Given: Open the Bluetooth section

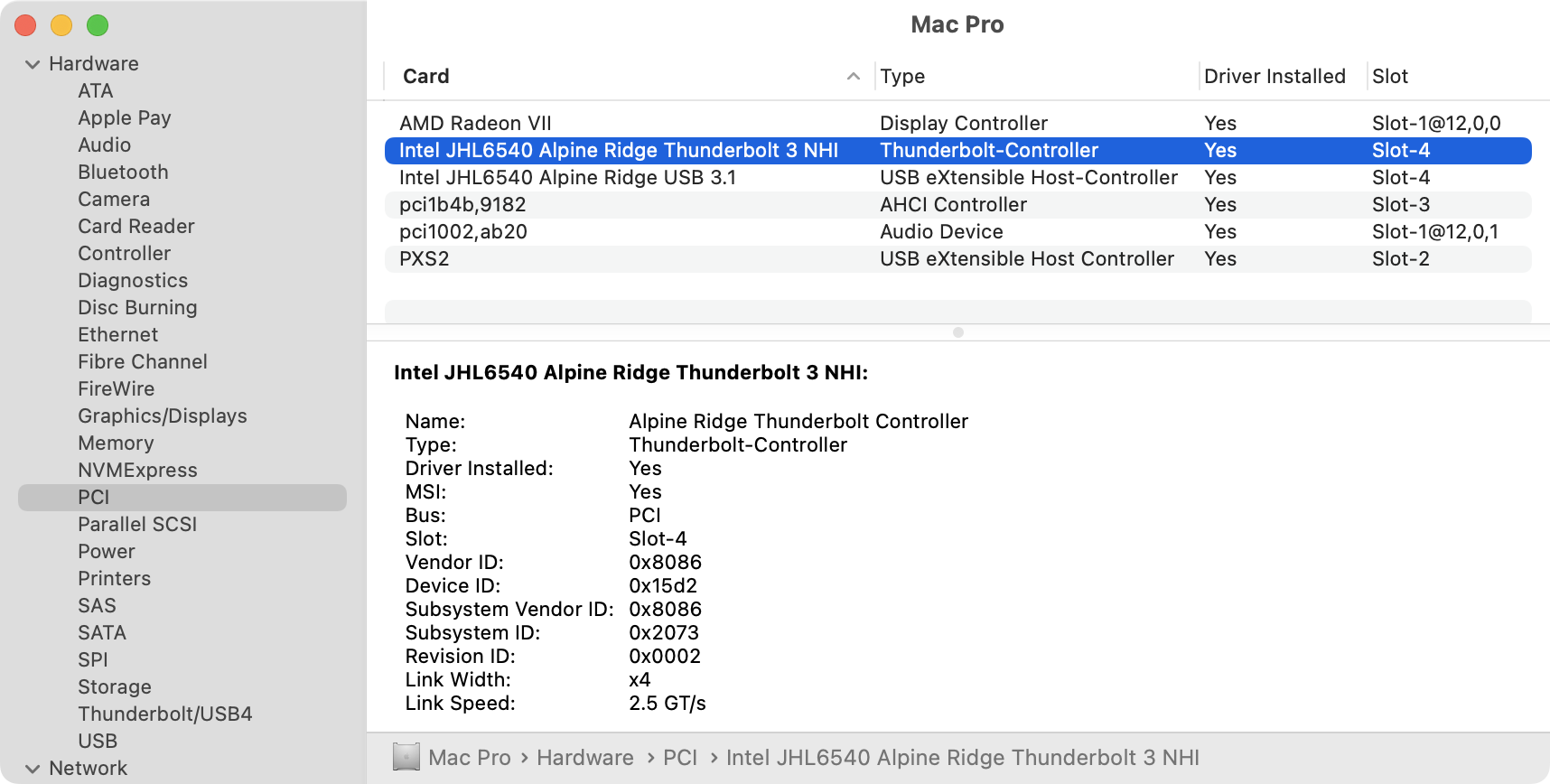Looking at the screenshot, I should pyautogui.click(x=123, y=173).
